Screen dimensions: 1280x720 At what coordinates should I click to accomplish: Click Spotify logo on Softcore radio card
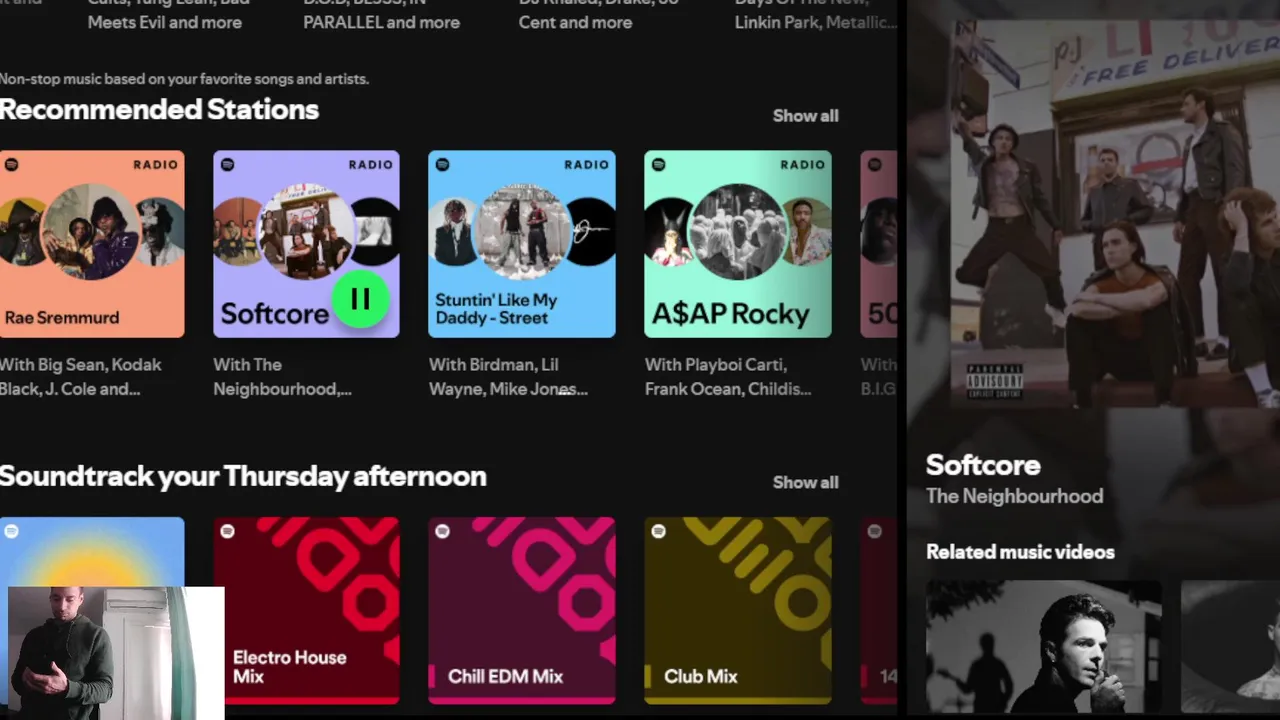pos(227,165)
